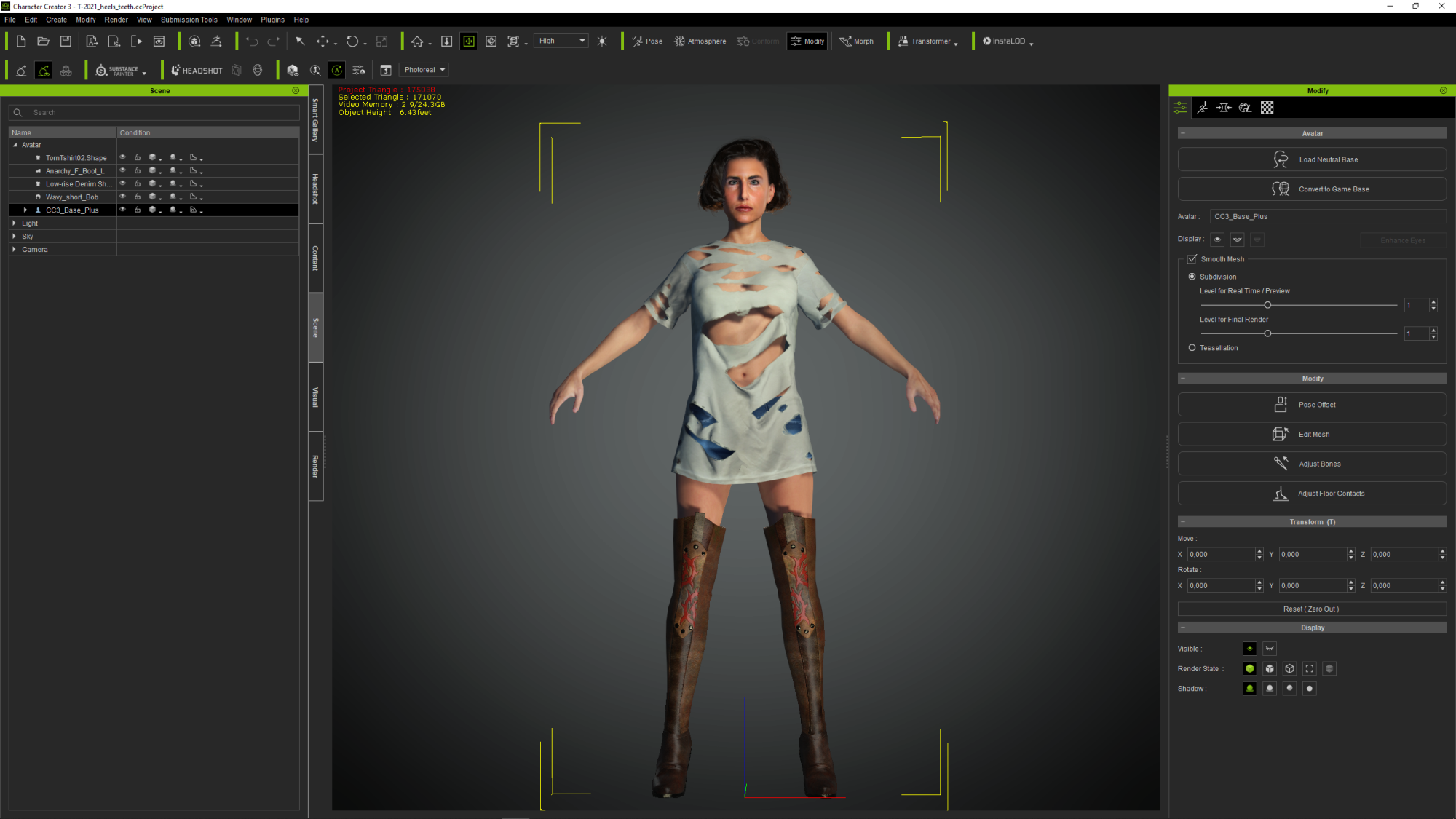This screenshot has width=1456, height=819.
Task: Click the Modify attribute sliders tab icon
Action: pos(1180,108)
